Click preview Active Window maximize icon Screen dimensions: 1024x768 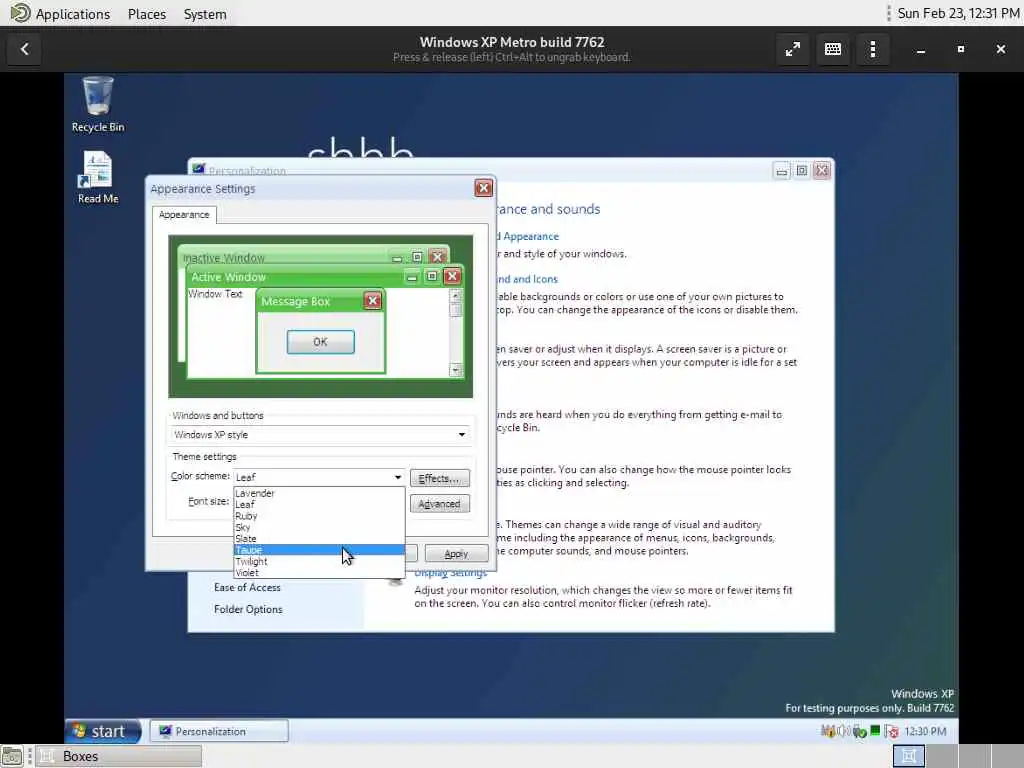point(432,276)
